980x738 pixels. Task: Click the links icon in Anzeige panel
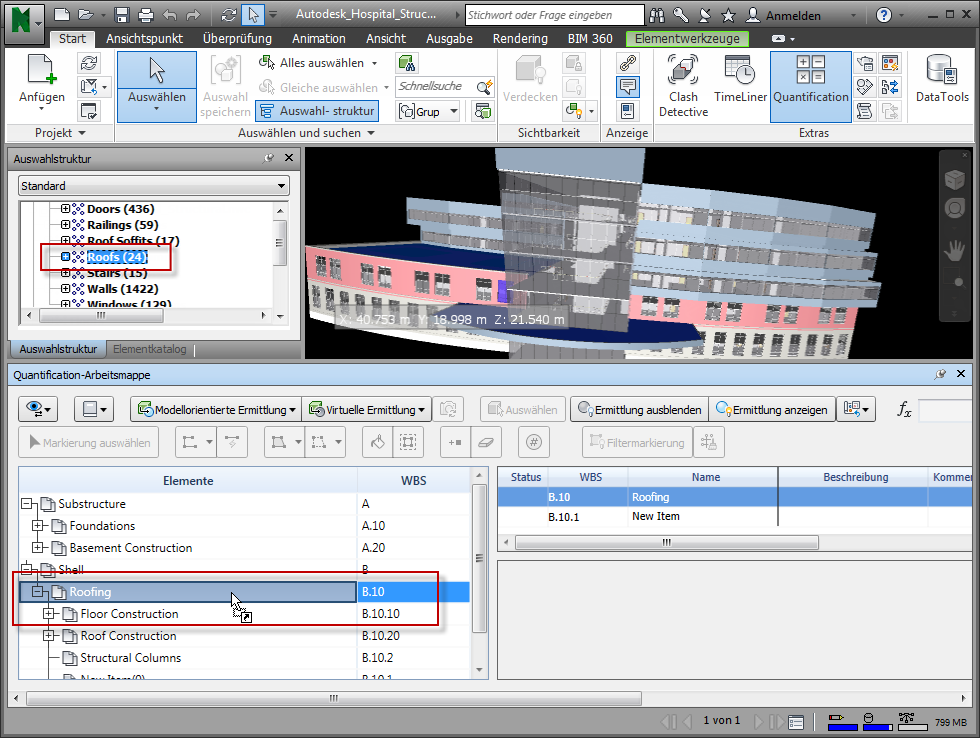tap(627, 63)
